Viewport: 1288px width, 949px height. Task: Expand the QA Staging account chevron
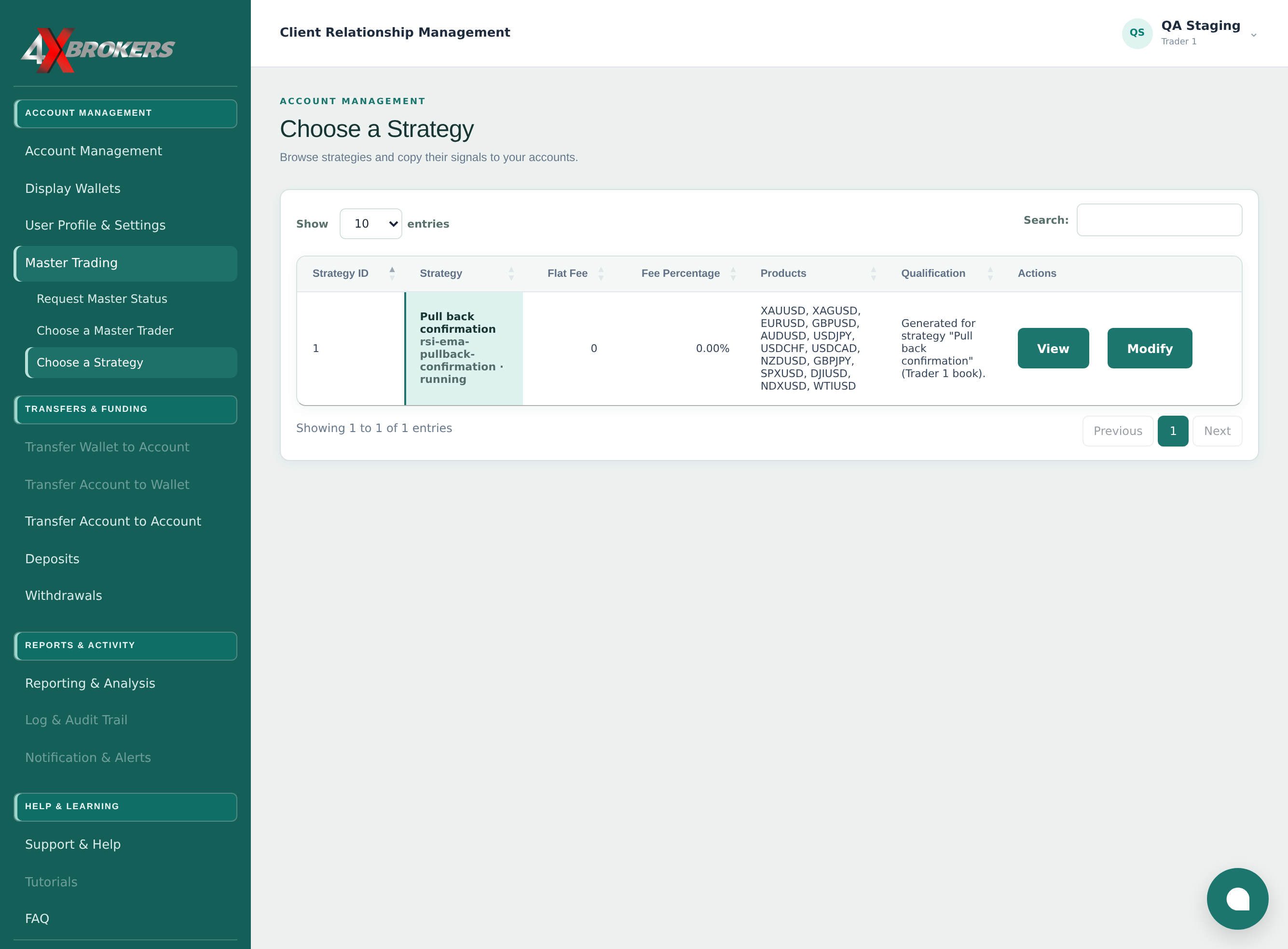click(x=1254, y=35)
